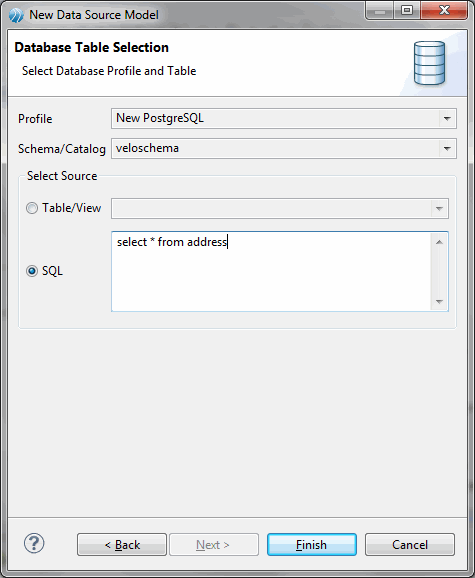This screenshot has height=578, width=475.
Task: Select the Table/View radio button
Action: point(32,208)
